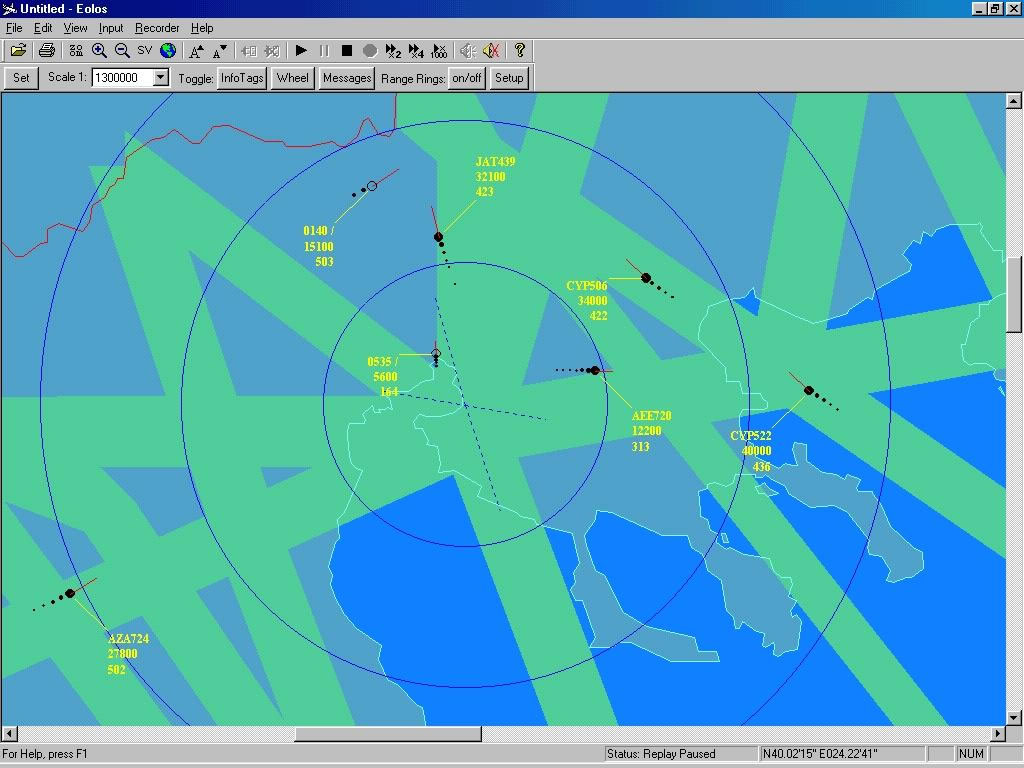The width and height of the screenshot is (1024, 768).
Task: Increase text size with larger A icon
Action: (196, 50)
